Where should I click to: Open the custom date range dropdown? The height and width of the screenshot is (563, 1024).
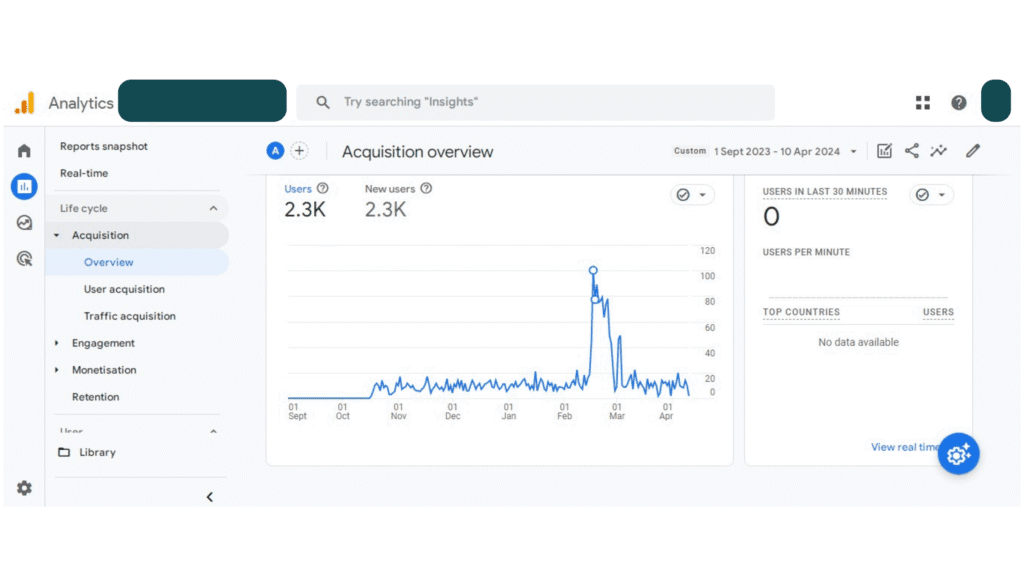(x=783, y=151)
